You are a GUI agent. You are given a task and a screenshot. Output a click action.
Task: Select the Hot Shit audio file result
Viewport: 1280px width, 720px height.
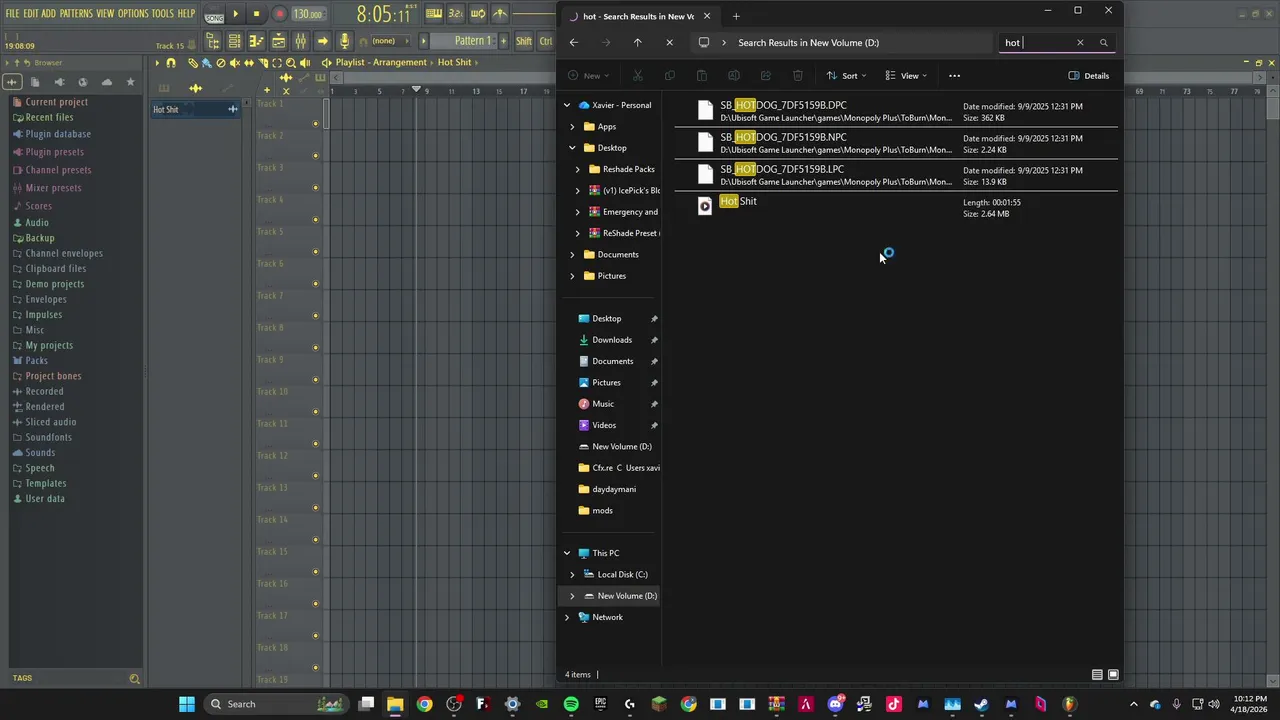(896, 207)
